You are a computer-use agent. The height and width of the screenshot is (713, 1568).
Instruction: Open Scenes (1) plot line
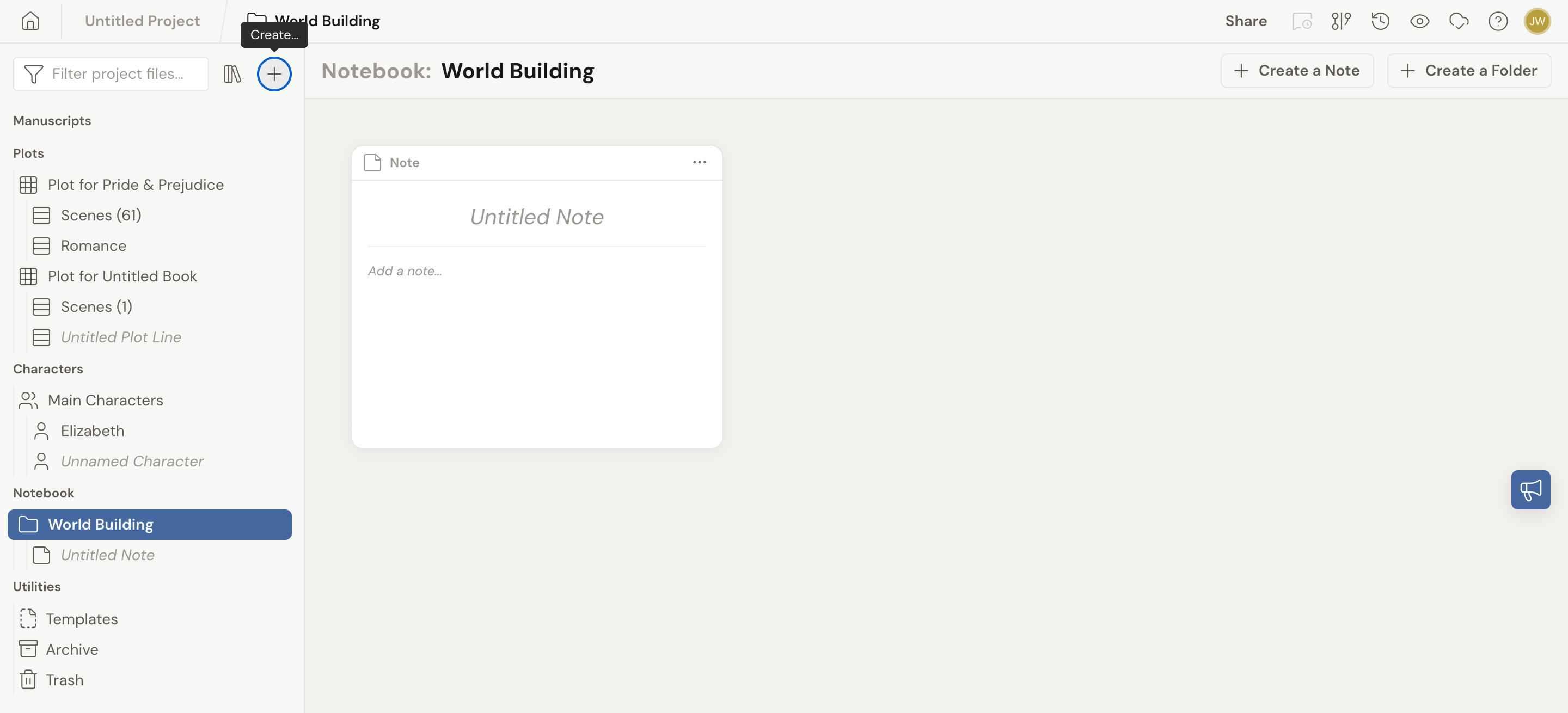tap(96, 306)
